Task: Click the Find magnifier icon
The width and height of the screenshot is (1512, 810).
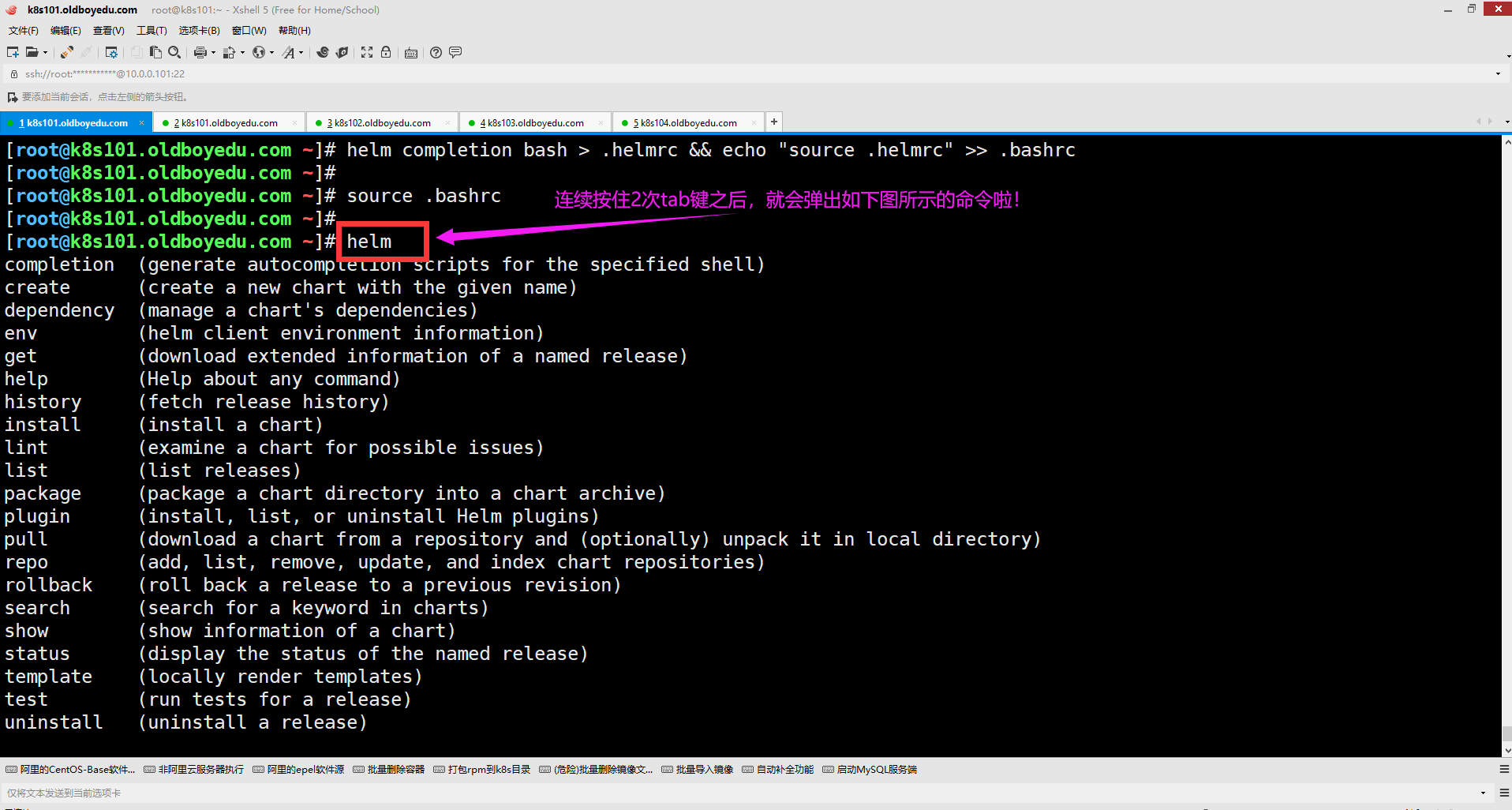Action: (174, 53)
